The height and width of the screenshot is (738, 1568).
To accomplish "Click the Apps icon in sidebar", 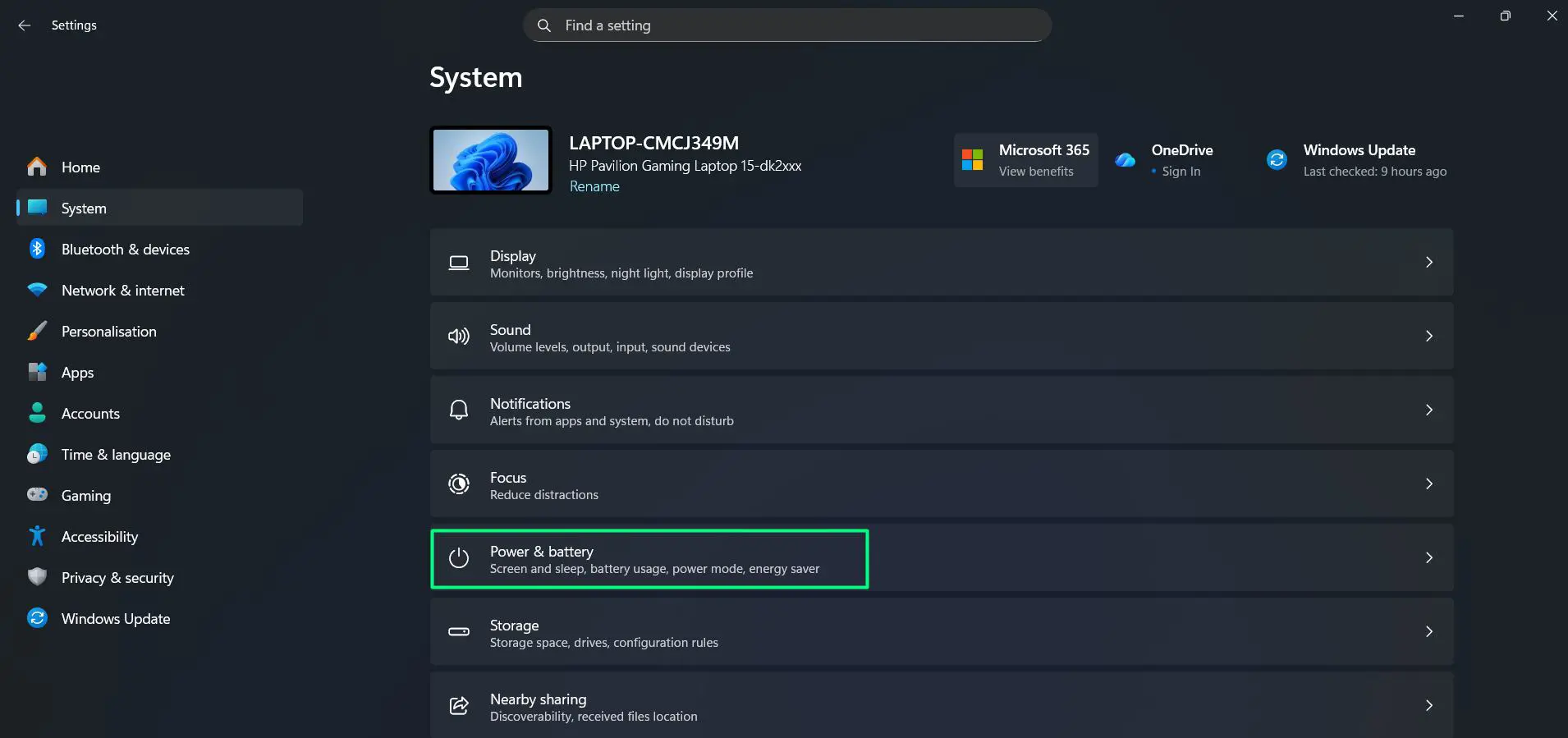I will tap(37, 372).
